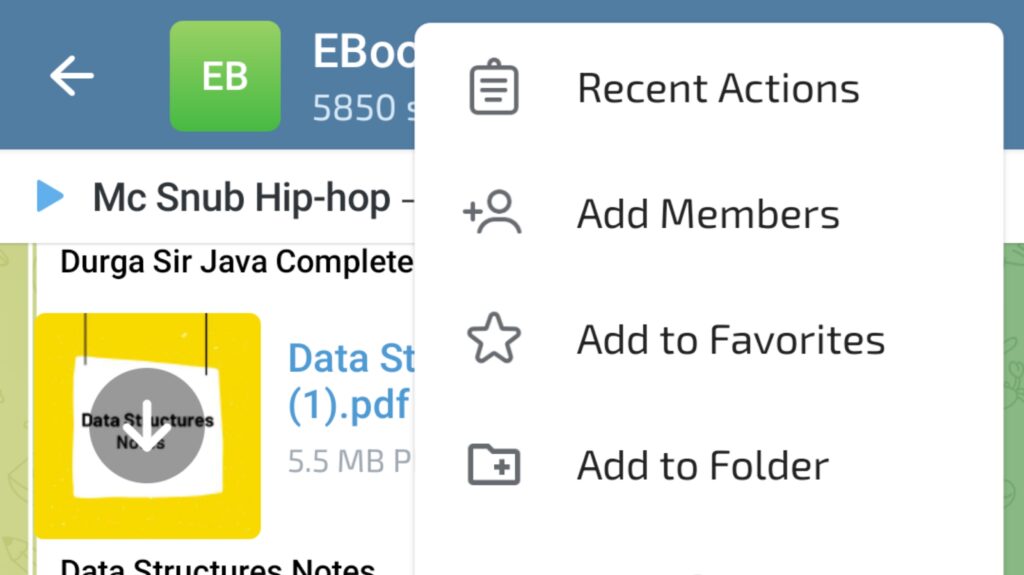Open the EBoo channel title
Image resolution: width=1024 pixels, height=575 pixels.
click(364, 51)
